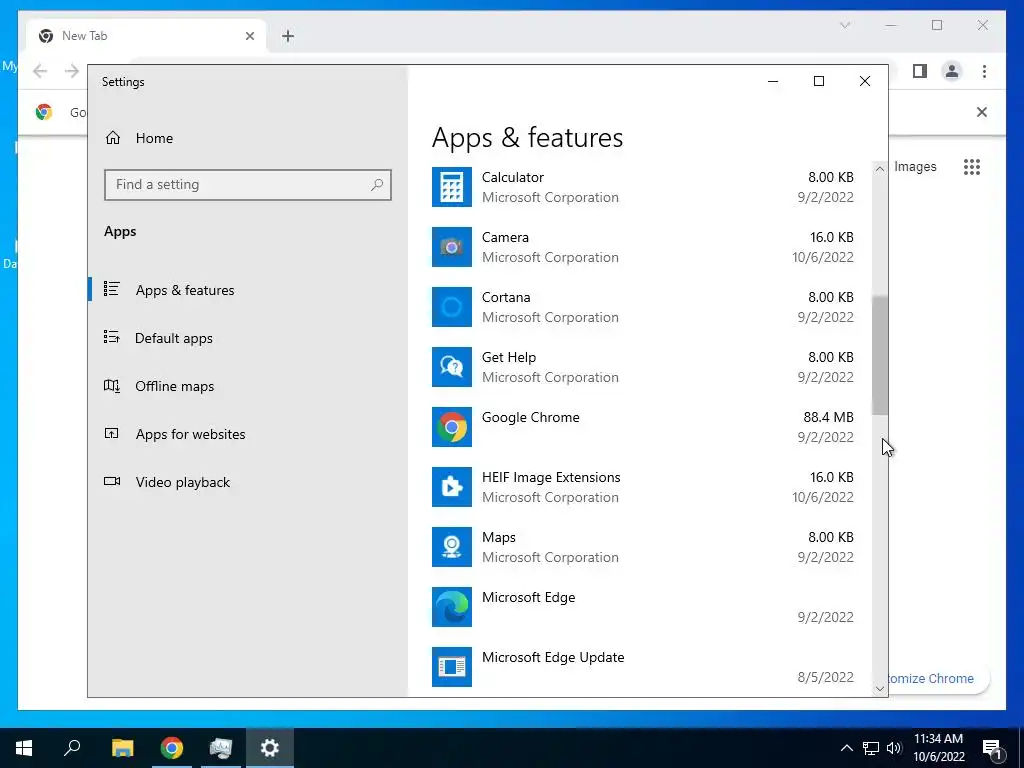Image resolution: width=1024 pixels, height=768 pixels.
Task: Open Chrome three-dot menu
Action: [x=984, y=71]
